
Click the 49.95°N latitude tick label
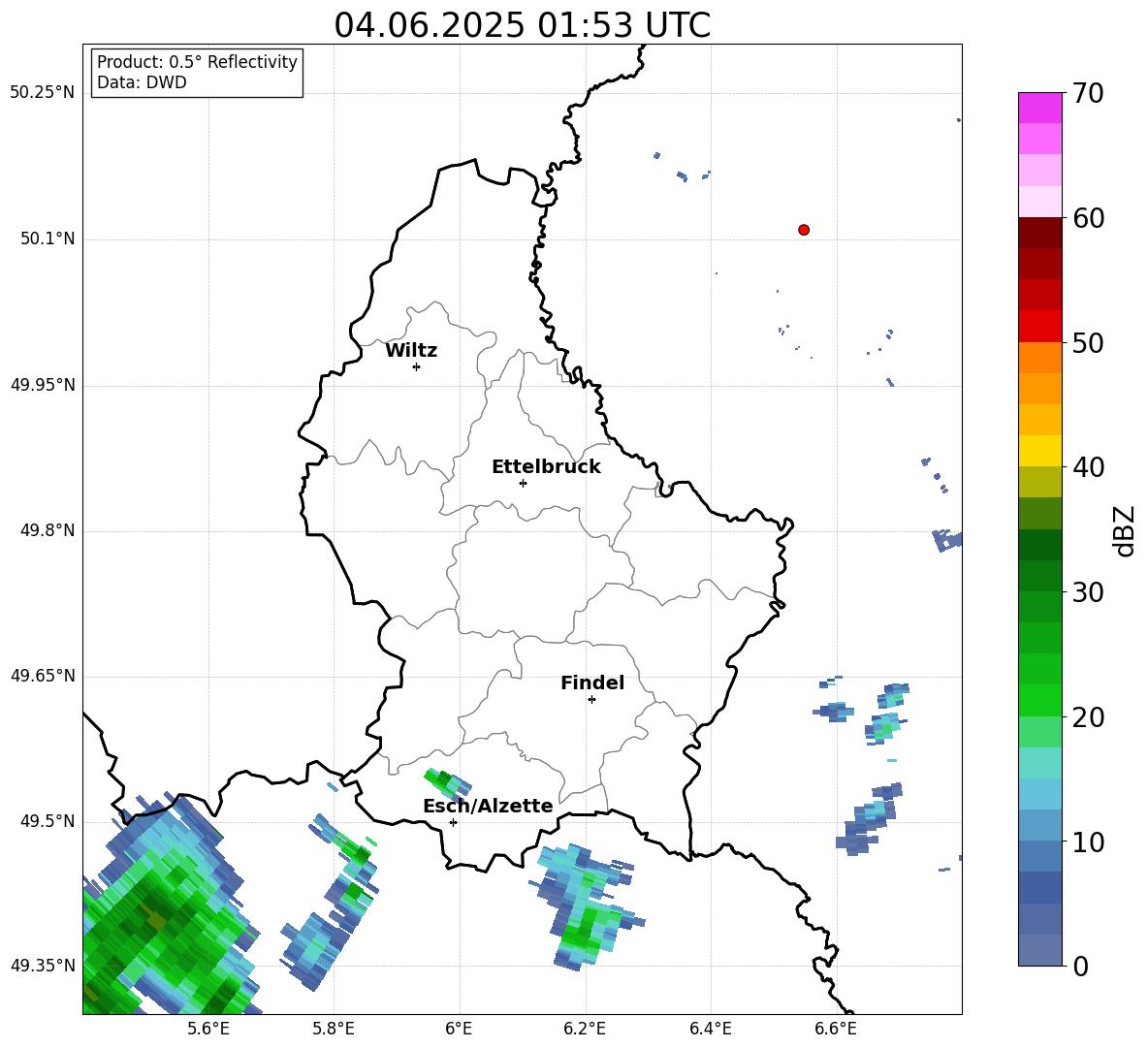click(x=43, y=385)
